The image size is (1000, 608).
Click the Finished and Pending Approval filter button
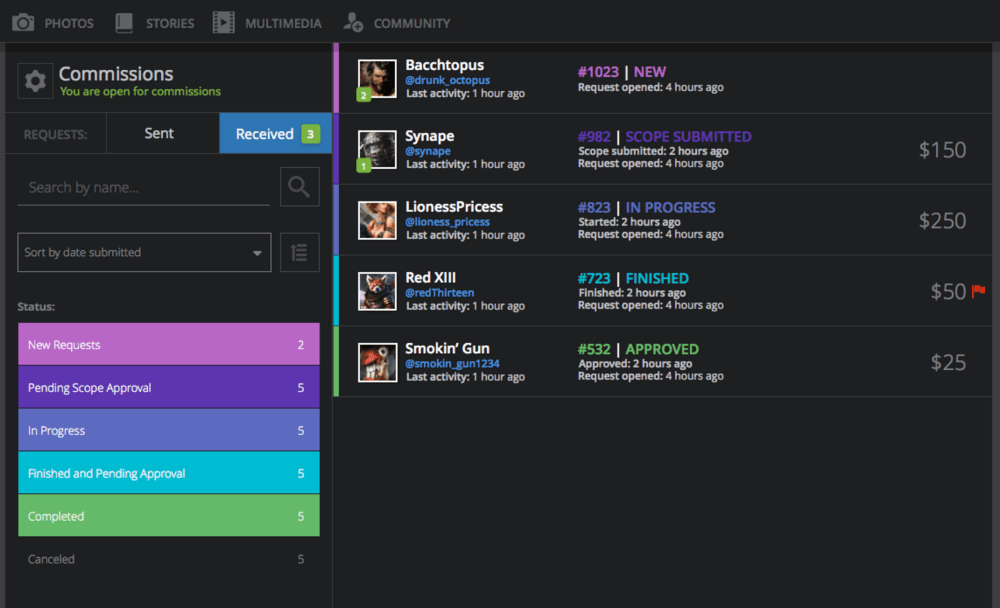pyautogui.click(x=168, y=473)
